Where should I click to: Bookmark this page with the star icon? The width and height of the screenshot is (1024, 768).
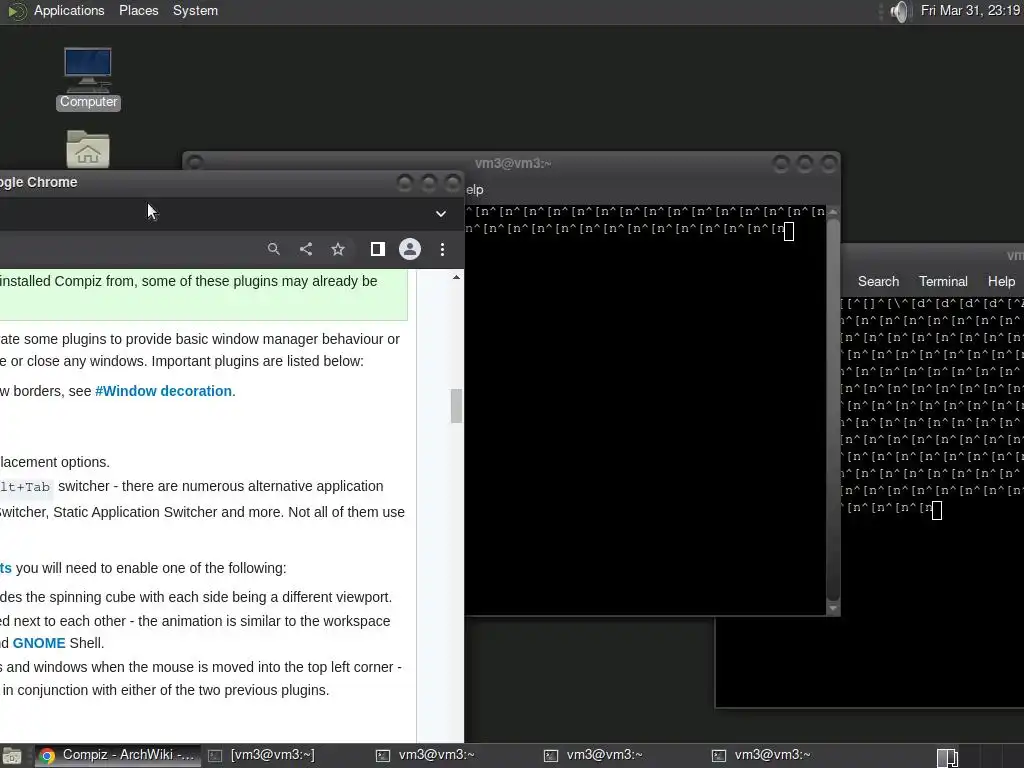click(x=338, y=249)
